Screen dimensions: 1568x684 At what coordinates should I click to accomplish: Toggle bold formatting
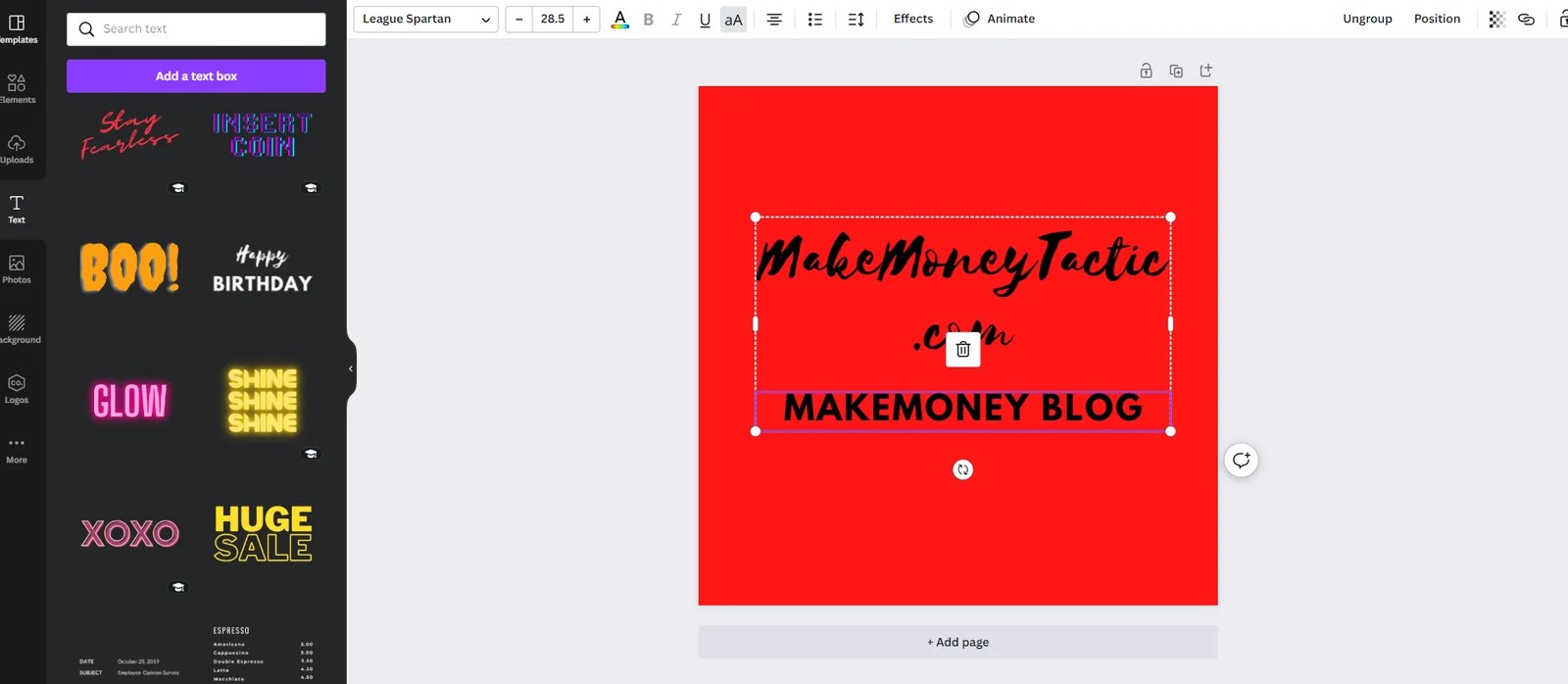coord(648,19)
